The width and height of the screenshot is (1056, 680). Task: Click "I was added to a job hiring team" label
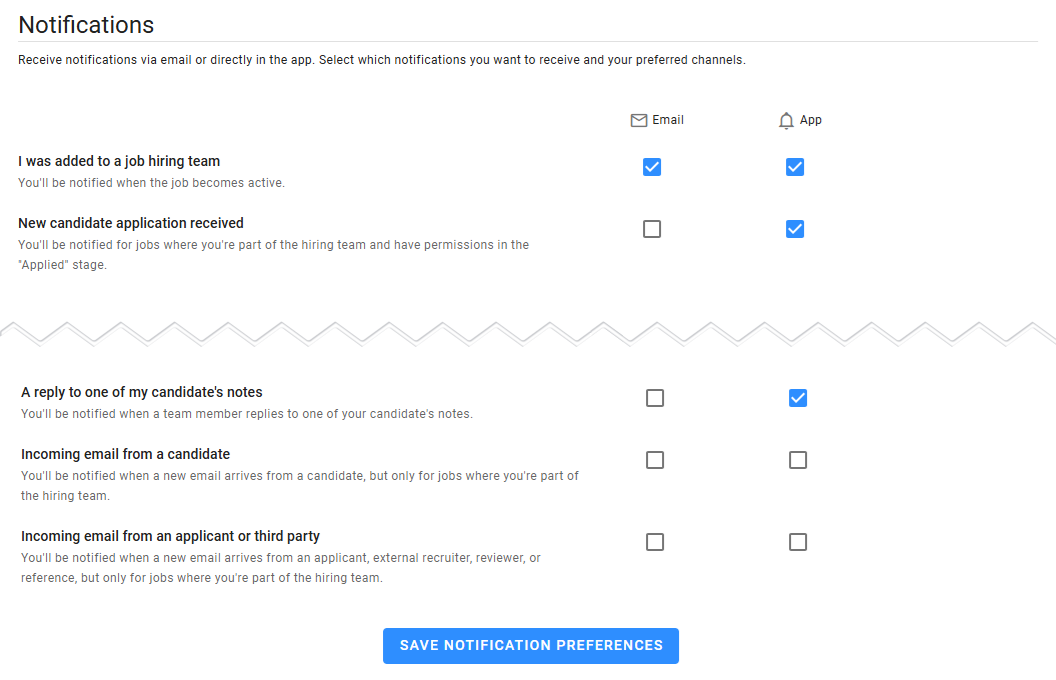click(119, 161)
